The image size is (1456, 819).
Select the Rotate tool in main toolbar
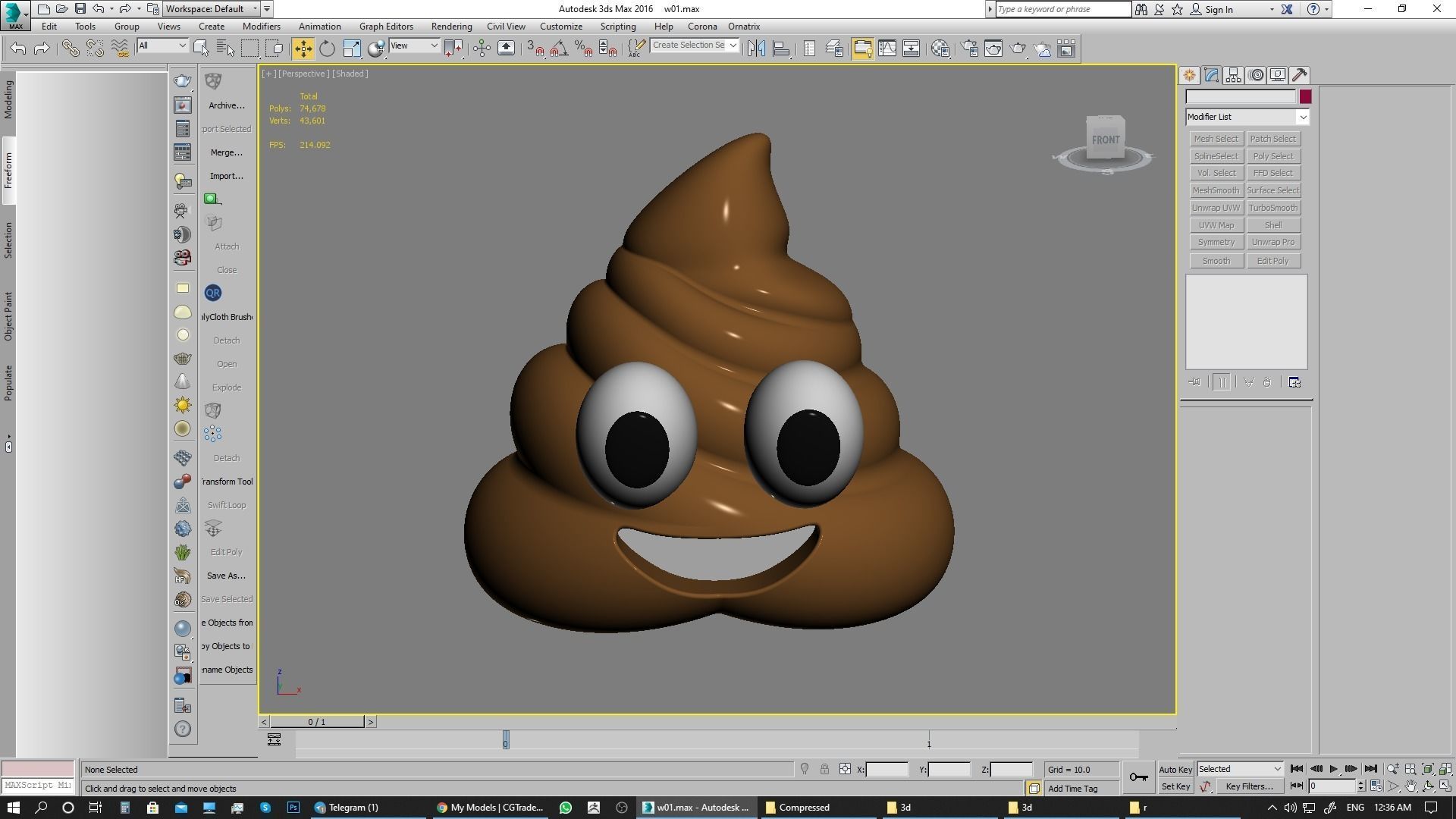327,49
